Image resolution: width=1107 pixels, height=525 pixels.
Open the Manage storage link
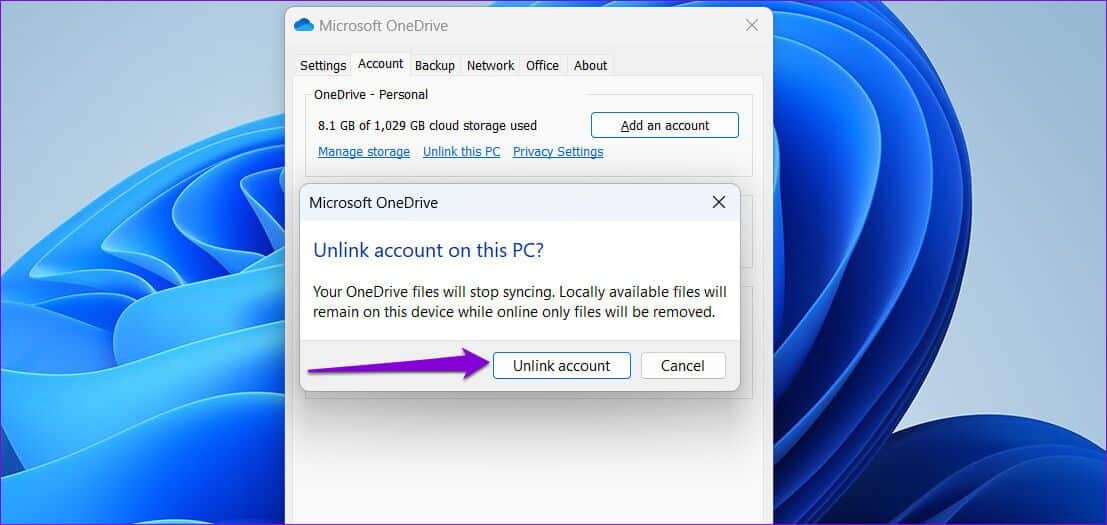pyautogui.click(x=364, y=152)
